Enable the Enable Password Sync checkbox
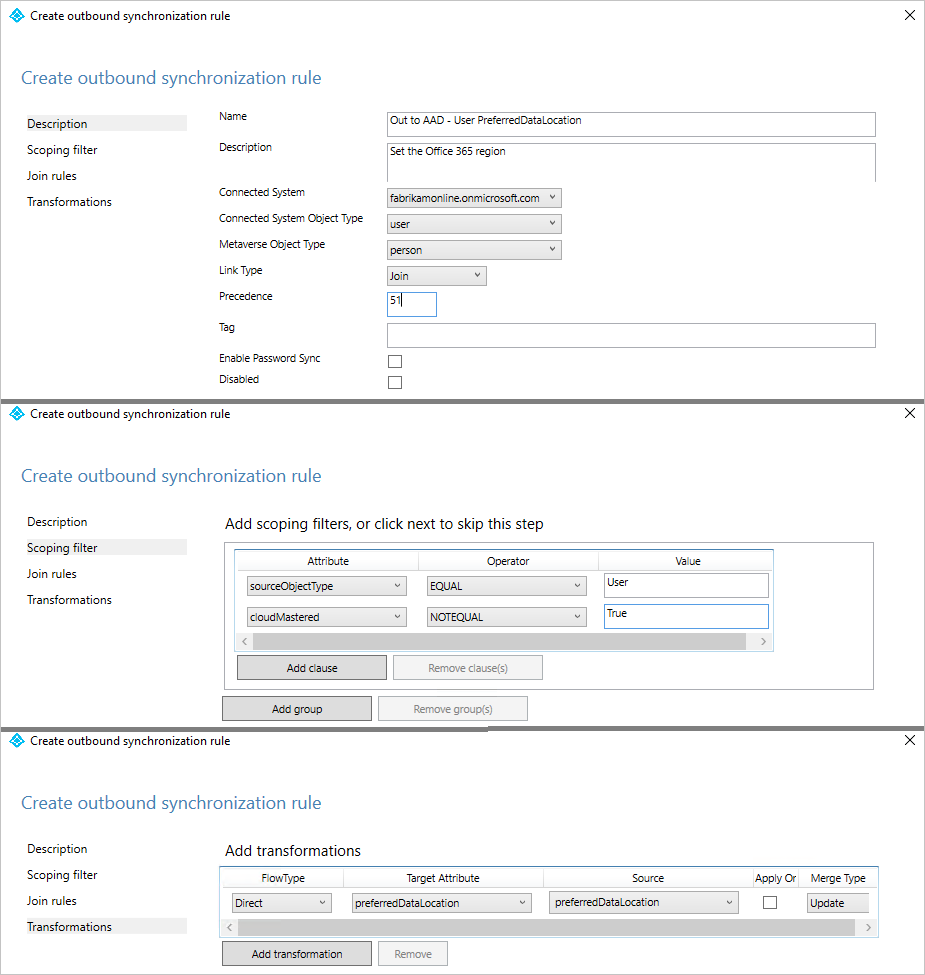The width and height of the screenshot is (925, 975). tap(394, 360)
